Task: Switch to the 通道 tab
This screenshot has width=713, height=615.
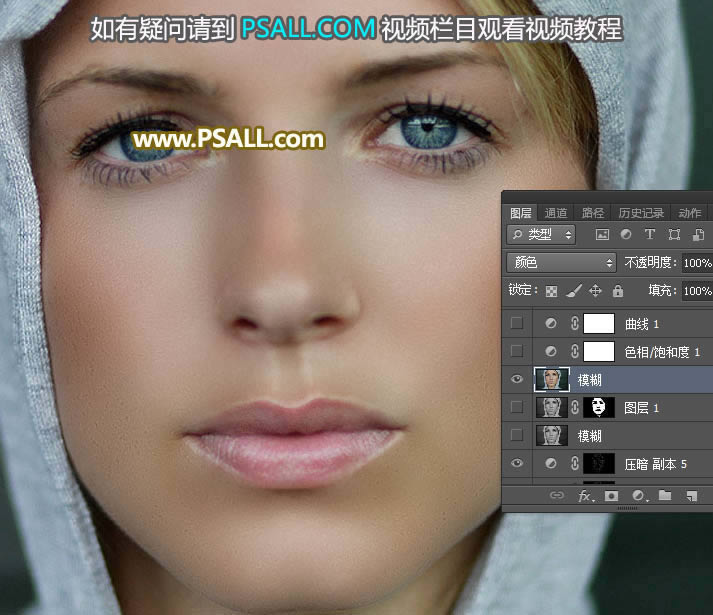Action: tap(556, 213)
